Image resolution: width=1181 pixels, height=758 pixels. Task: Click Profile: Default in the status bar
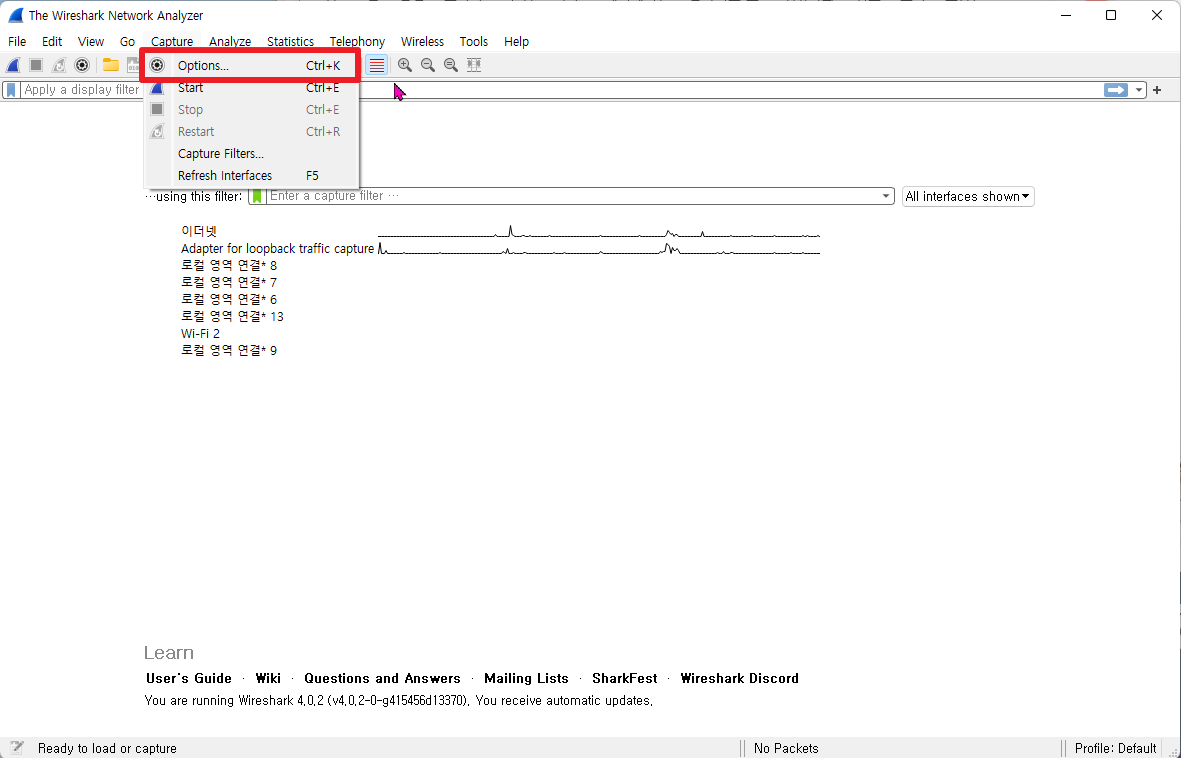(x=1115, y=748)
